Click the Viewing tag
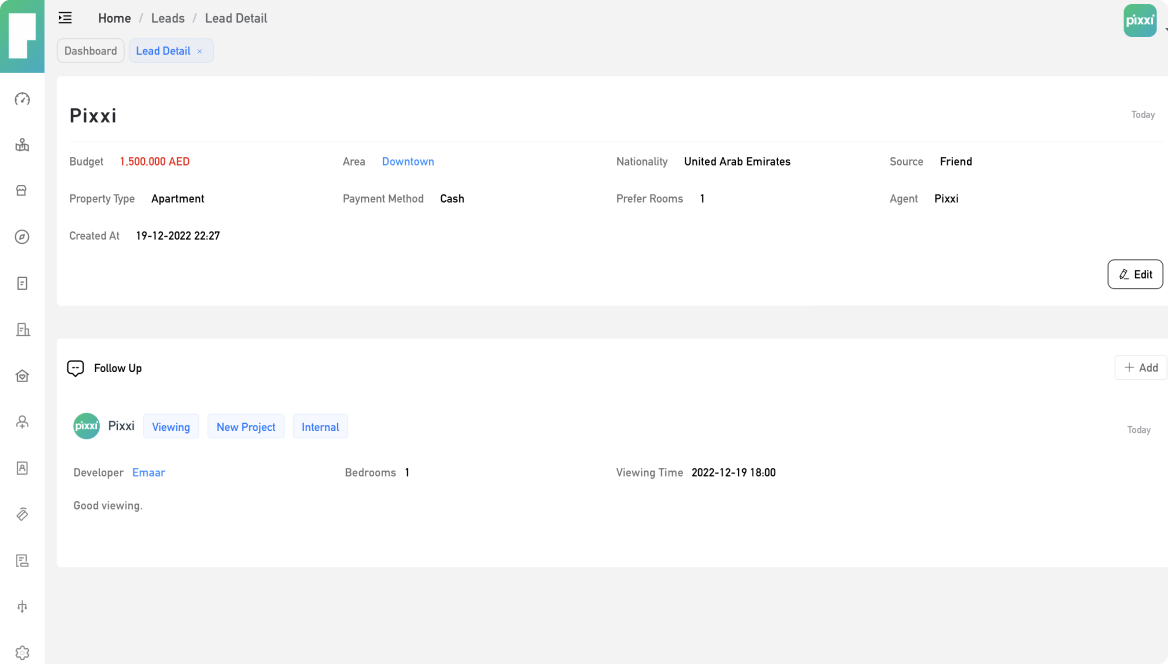Image resolution: width=1168 pixels, height=664 pixels. [x=171, y=427]
